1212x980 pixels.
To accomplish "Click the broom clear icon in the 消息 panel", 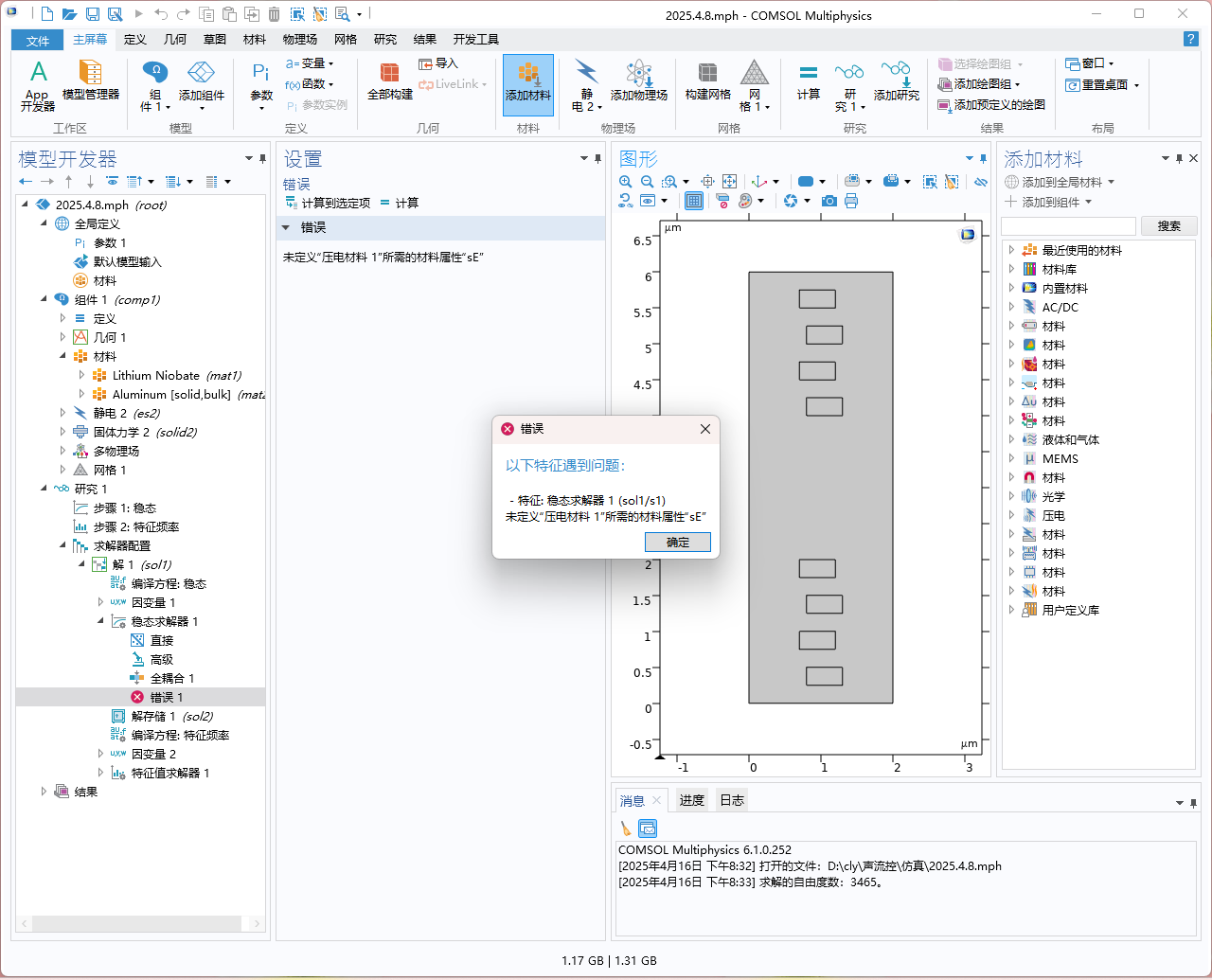I will [x=626, y=829].
